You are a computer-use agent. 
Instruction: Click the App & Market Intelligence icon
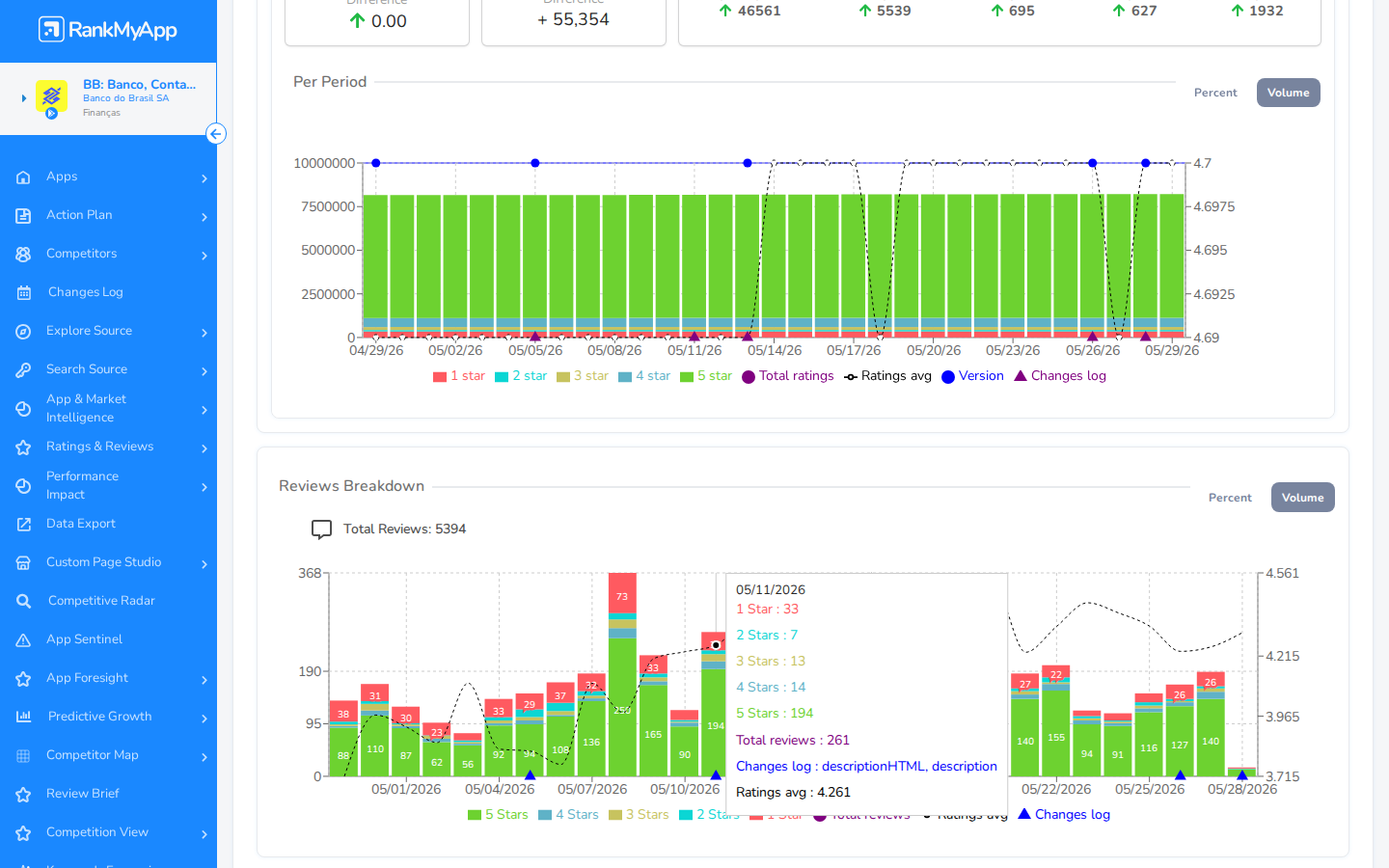[24, 409]
